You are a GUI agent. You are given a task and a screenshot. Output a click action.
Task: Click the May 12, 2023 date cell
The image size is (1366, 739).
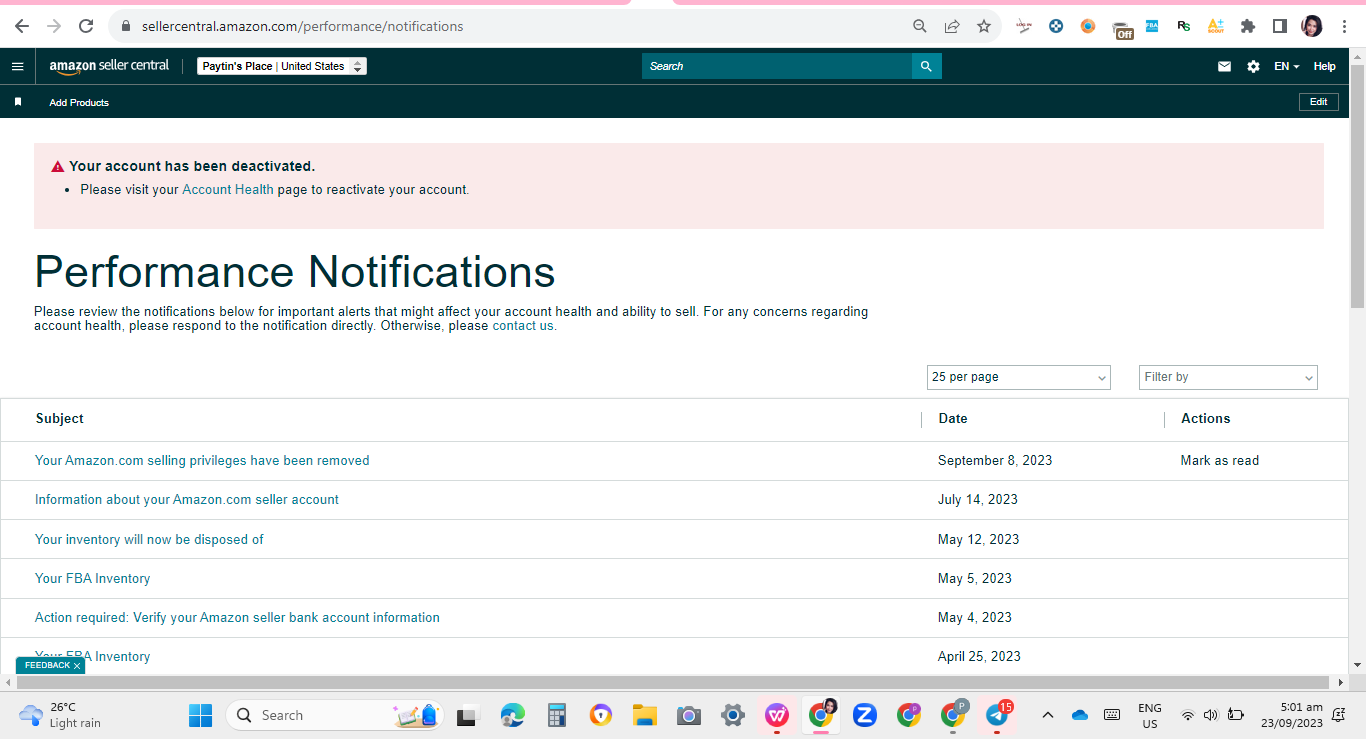click(979, 540)
